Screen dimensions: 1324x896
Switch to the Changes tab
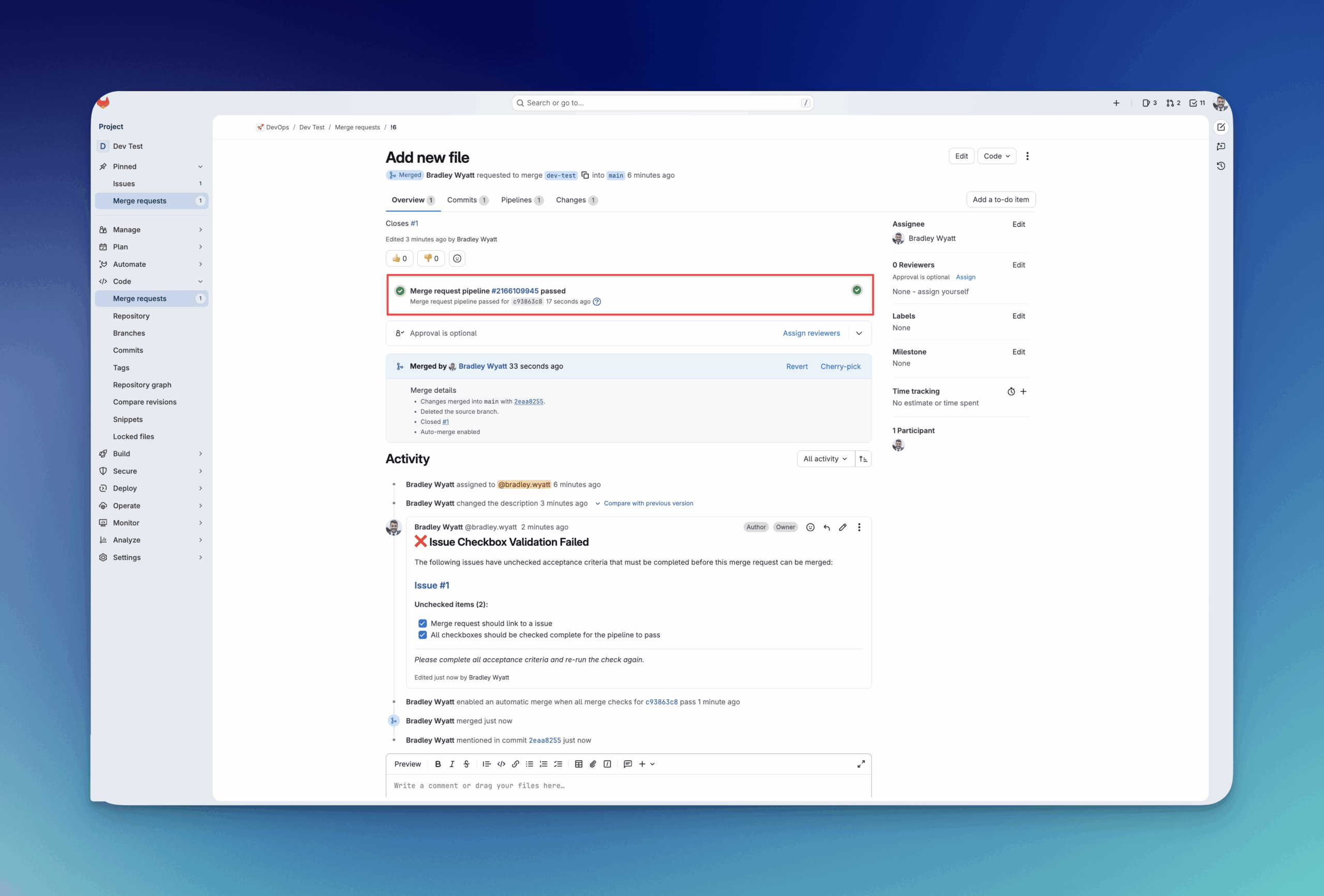(571, 200)
